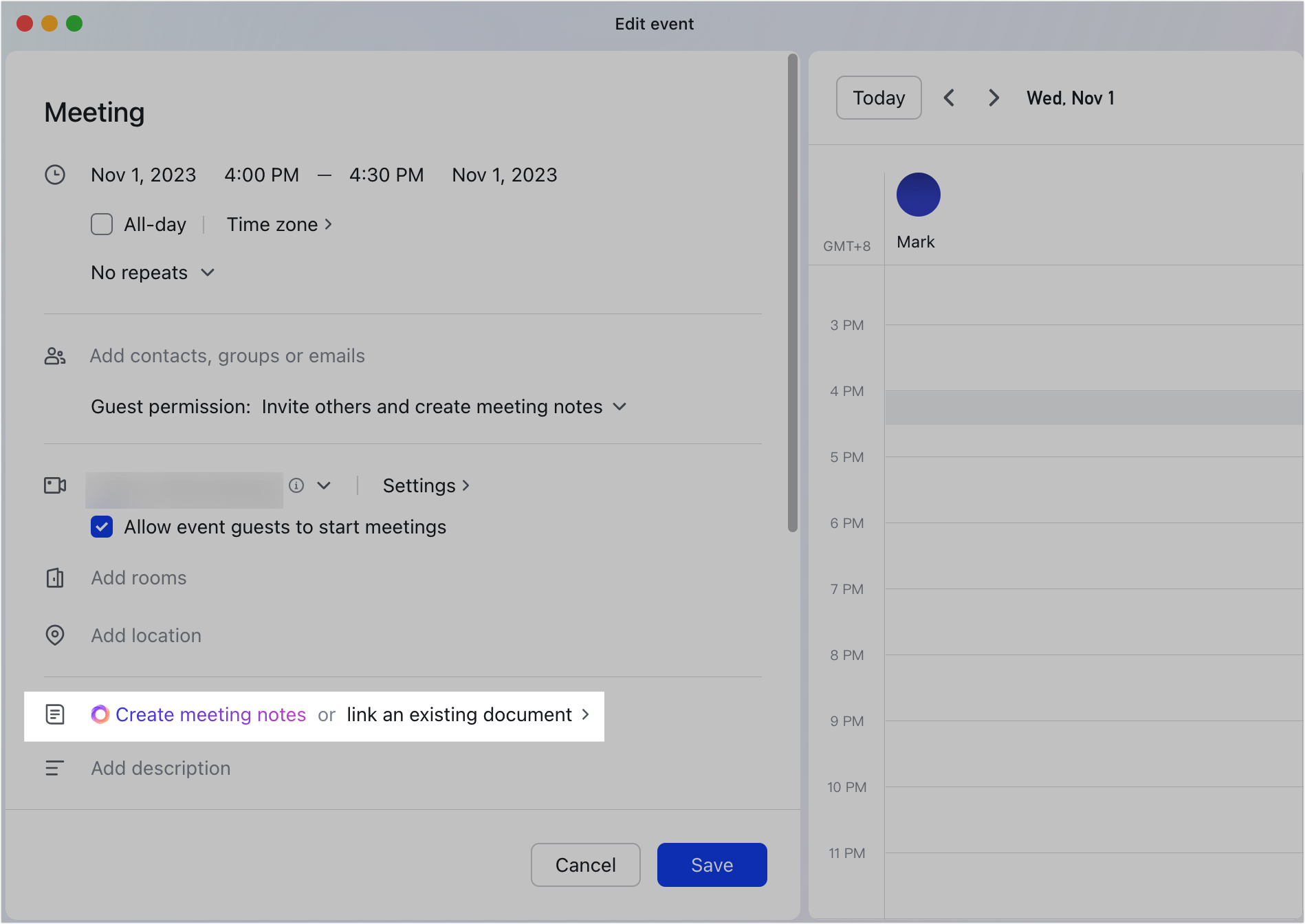Click the Add rooms building icon
Screen dimensions: 1305x924
(55, 577)
